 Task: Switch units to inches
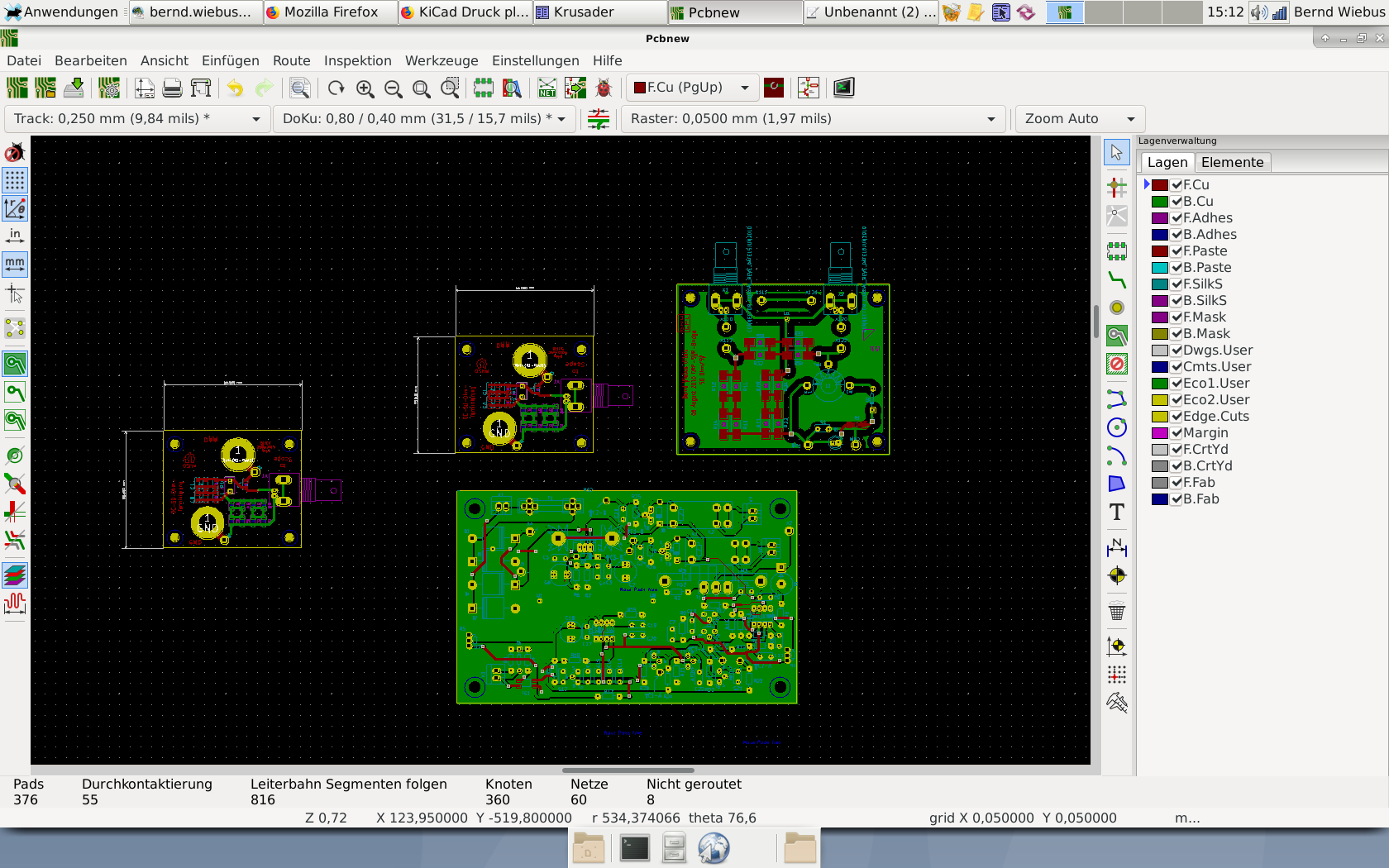click(15, 236)
